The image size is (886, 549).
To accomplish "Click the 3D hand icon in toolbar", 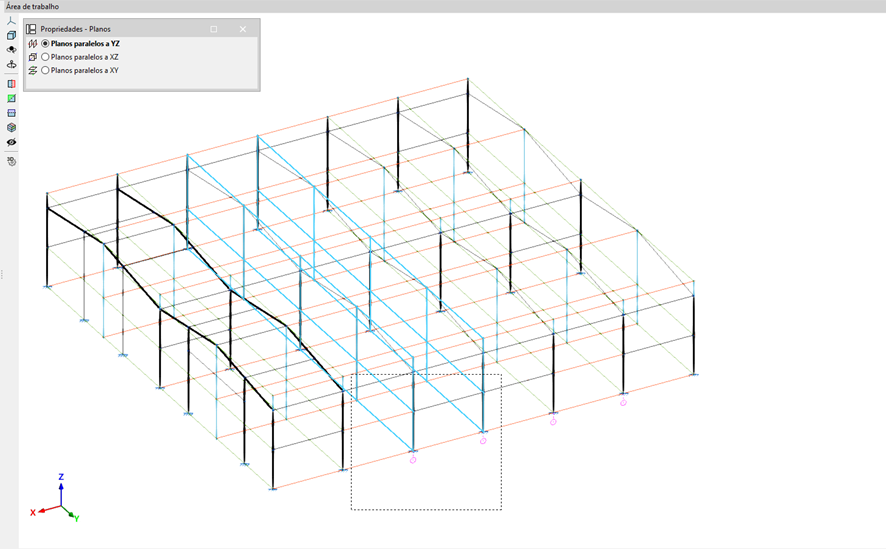I will tap(11, 162).
